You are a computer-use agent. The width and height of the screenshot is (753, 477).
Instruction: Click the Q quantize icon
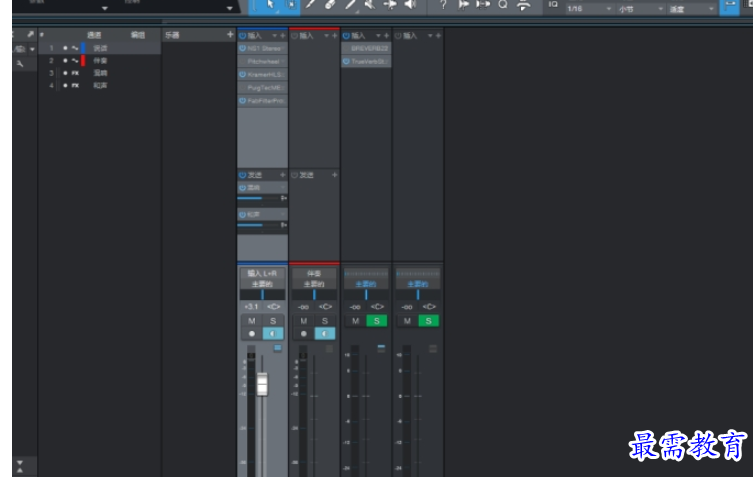point(503,4)
